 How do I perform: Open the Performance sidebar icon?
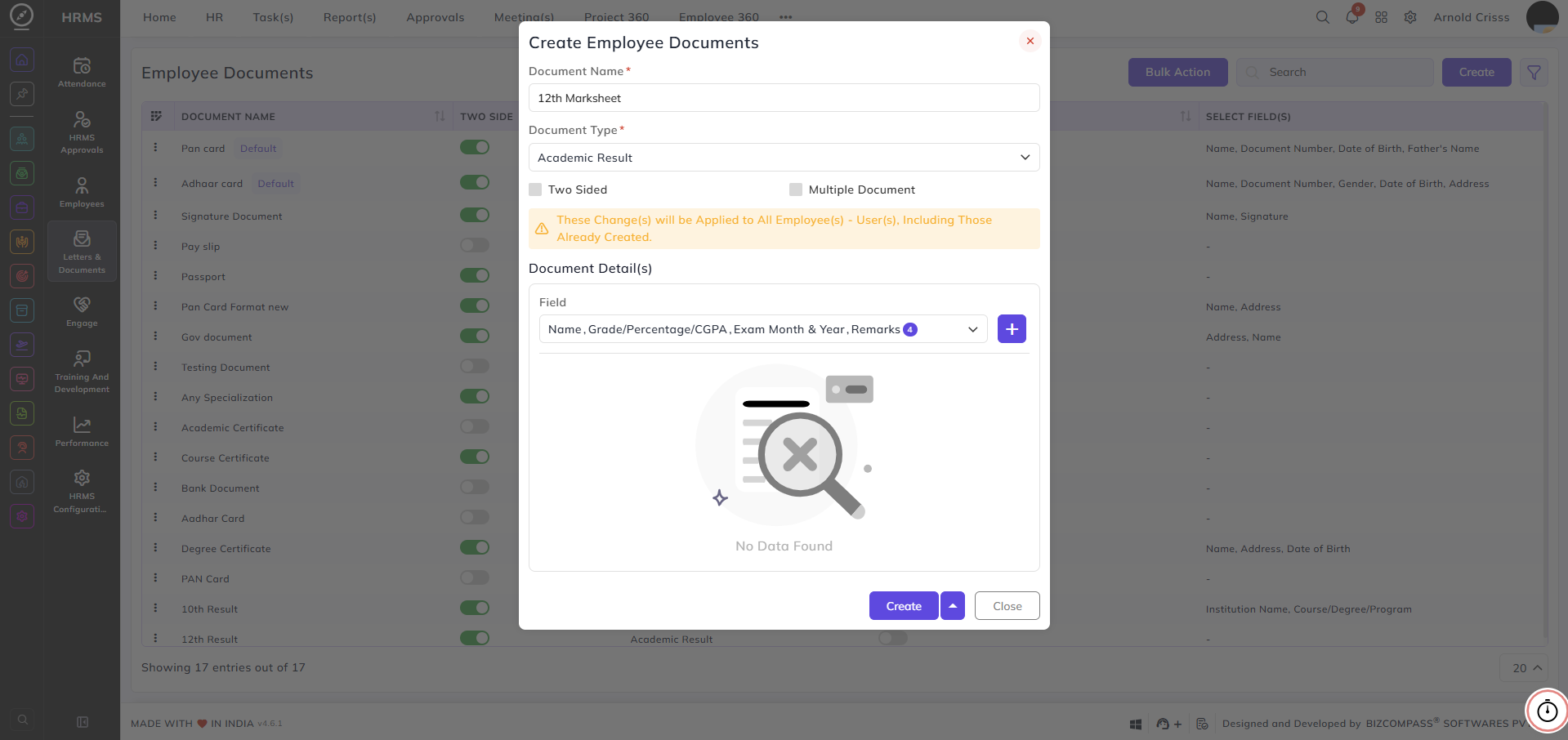pos(82,425)
